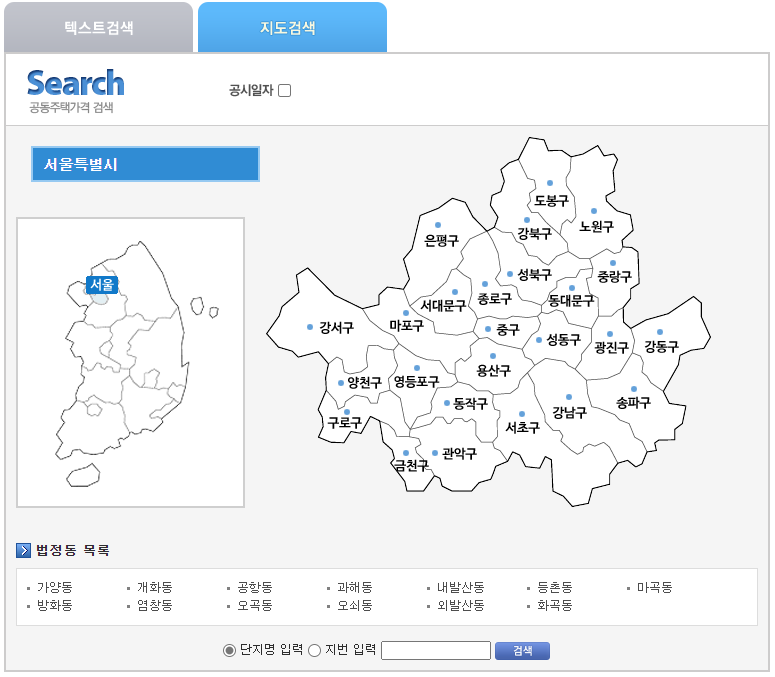Open 내발산동 in the dong list

460,587
